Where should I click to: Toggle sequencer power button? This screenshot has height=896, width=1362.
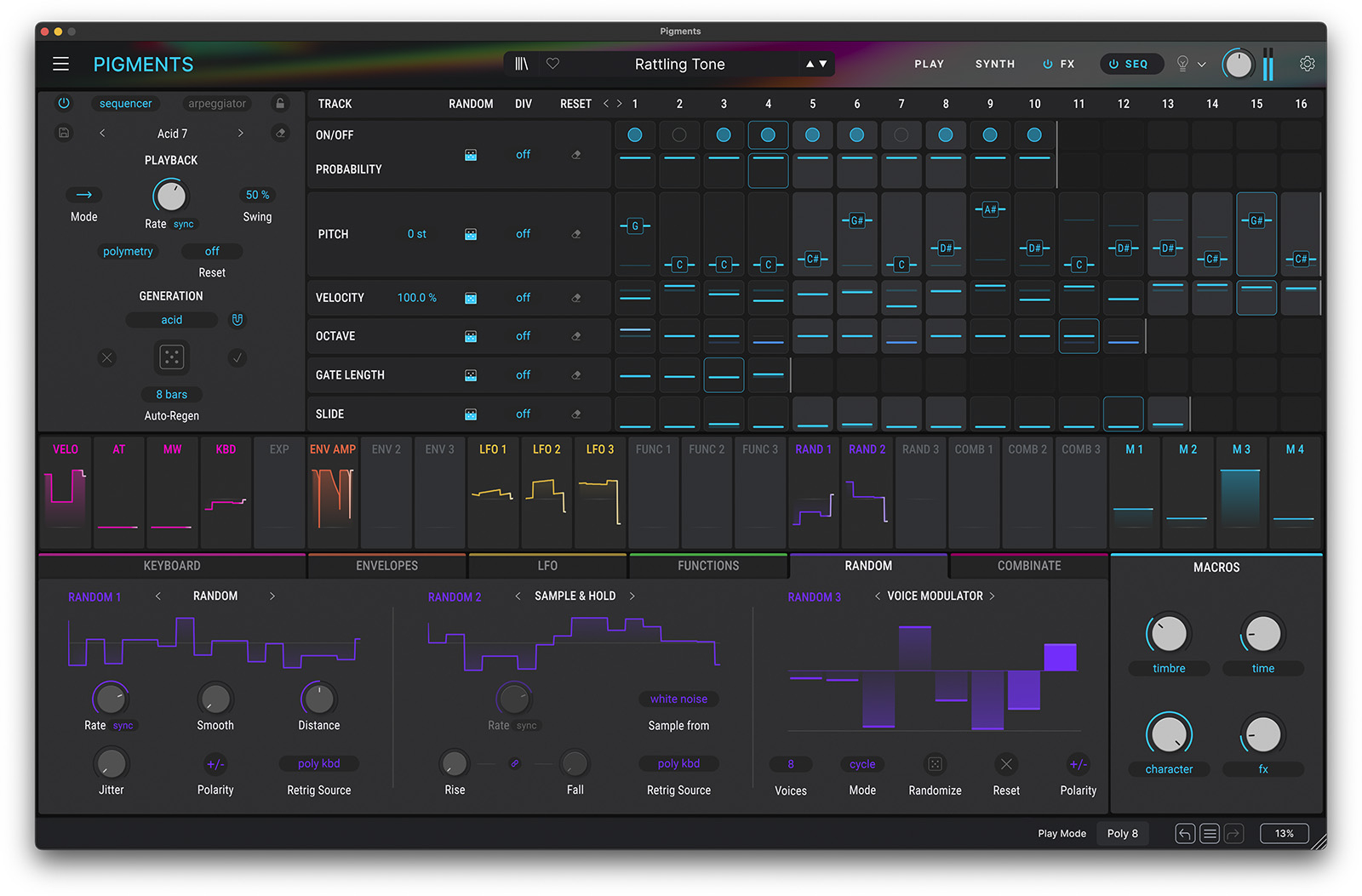64,103
